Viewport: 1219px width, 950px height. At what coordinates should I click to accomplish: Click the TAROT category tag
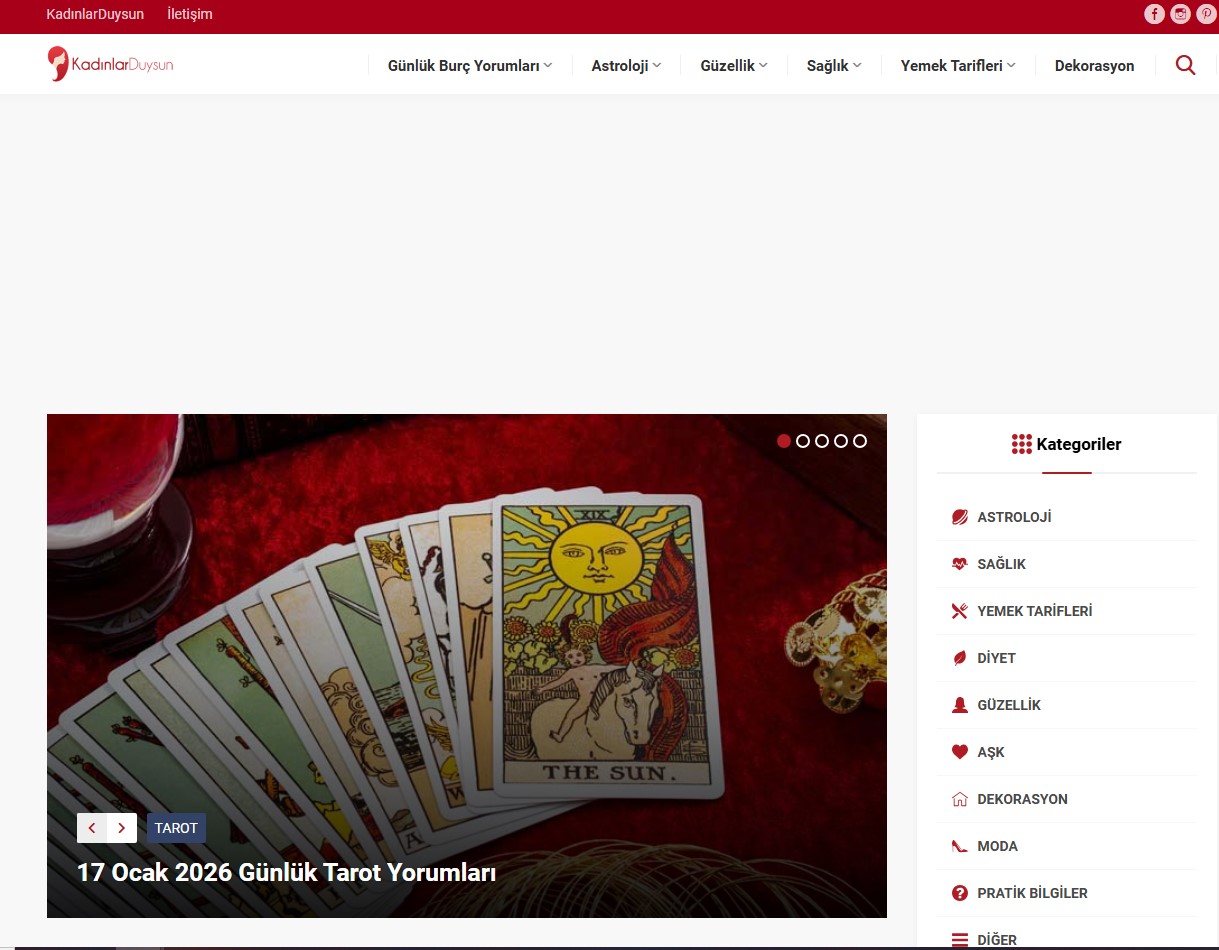[x=176, y=828]
